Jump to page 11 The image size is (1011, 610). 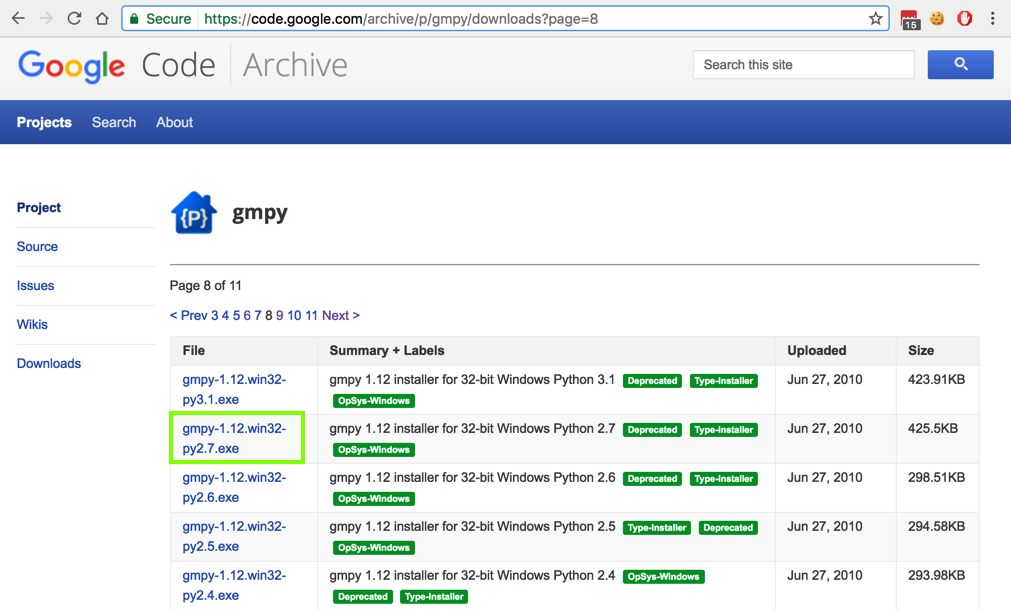[x=311, y=315]
